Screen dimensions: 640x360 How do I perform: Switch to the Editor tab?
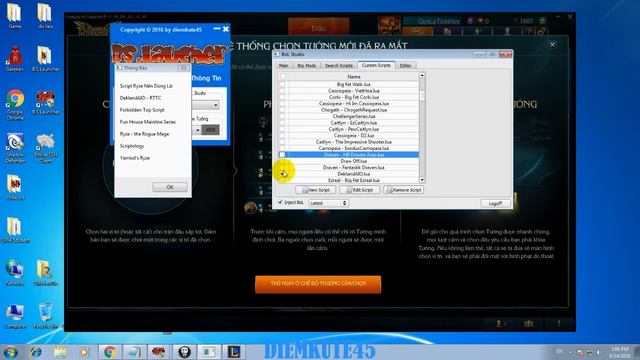tap(405, 66)
